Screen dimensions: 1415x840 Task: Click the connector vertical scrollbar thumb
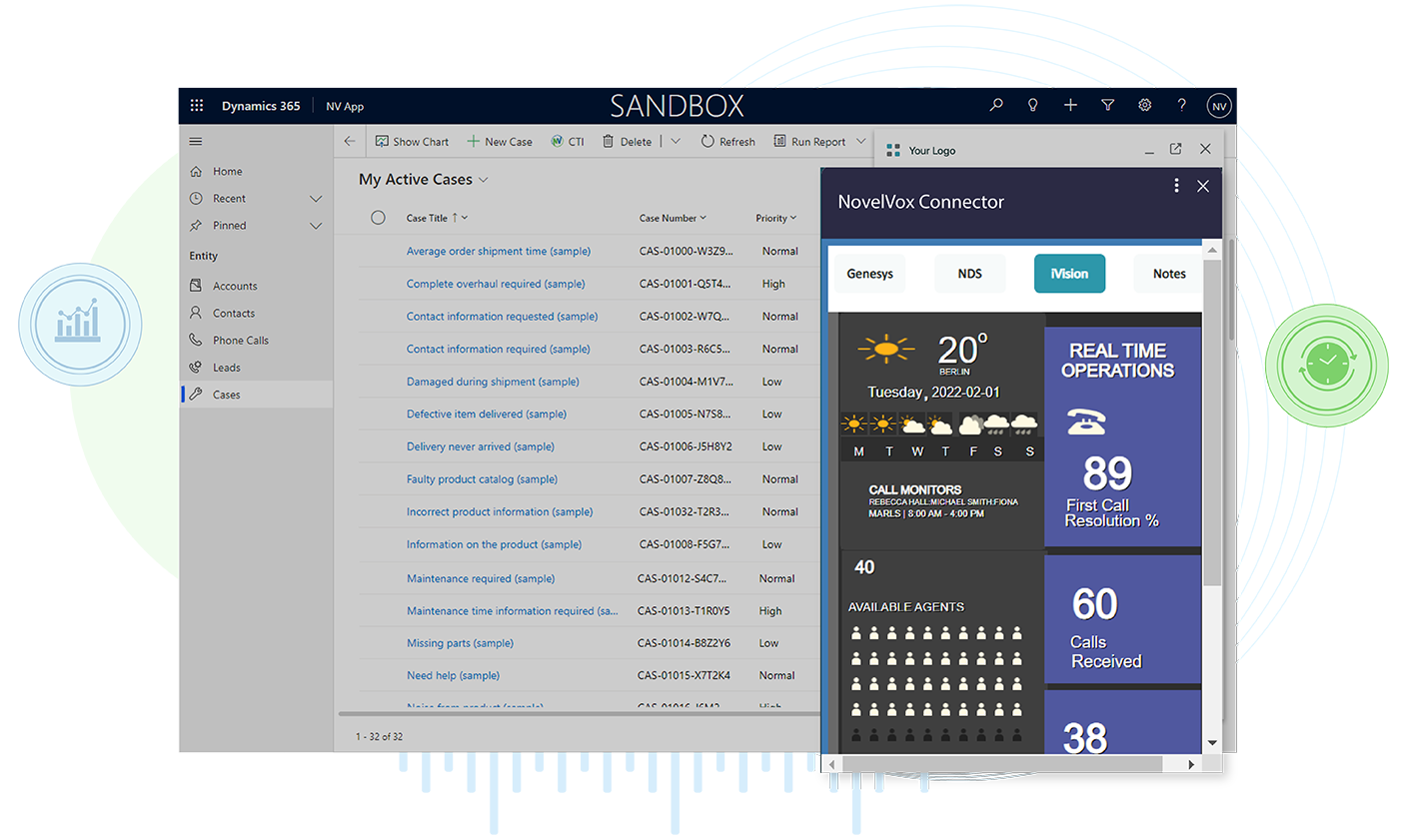click(x=1212, y=422)
